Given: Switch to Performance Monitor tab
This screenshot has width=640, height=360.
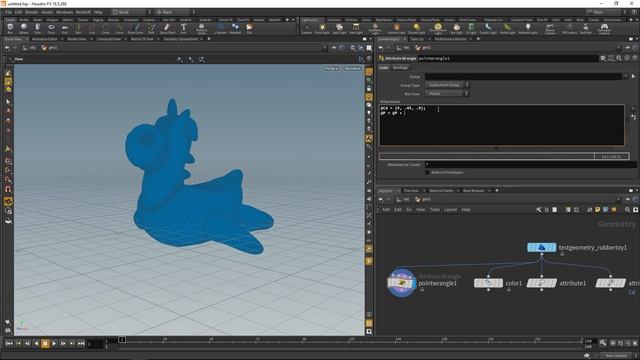Looking at the screenshot, I should tap(450, 39).
